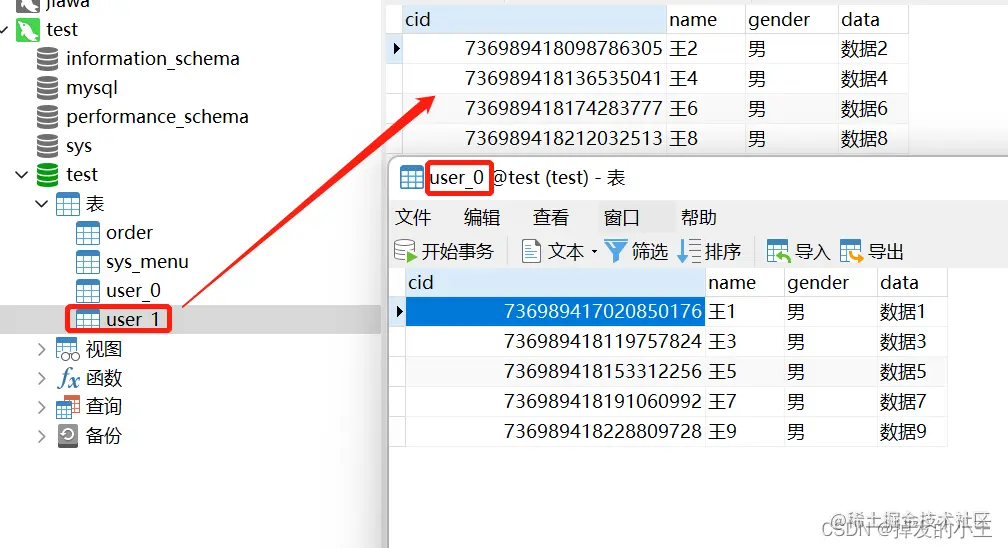This screenshot has width=1008, height=548.
Task: Select user_1 table in tree
Action: click(132, 320)
